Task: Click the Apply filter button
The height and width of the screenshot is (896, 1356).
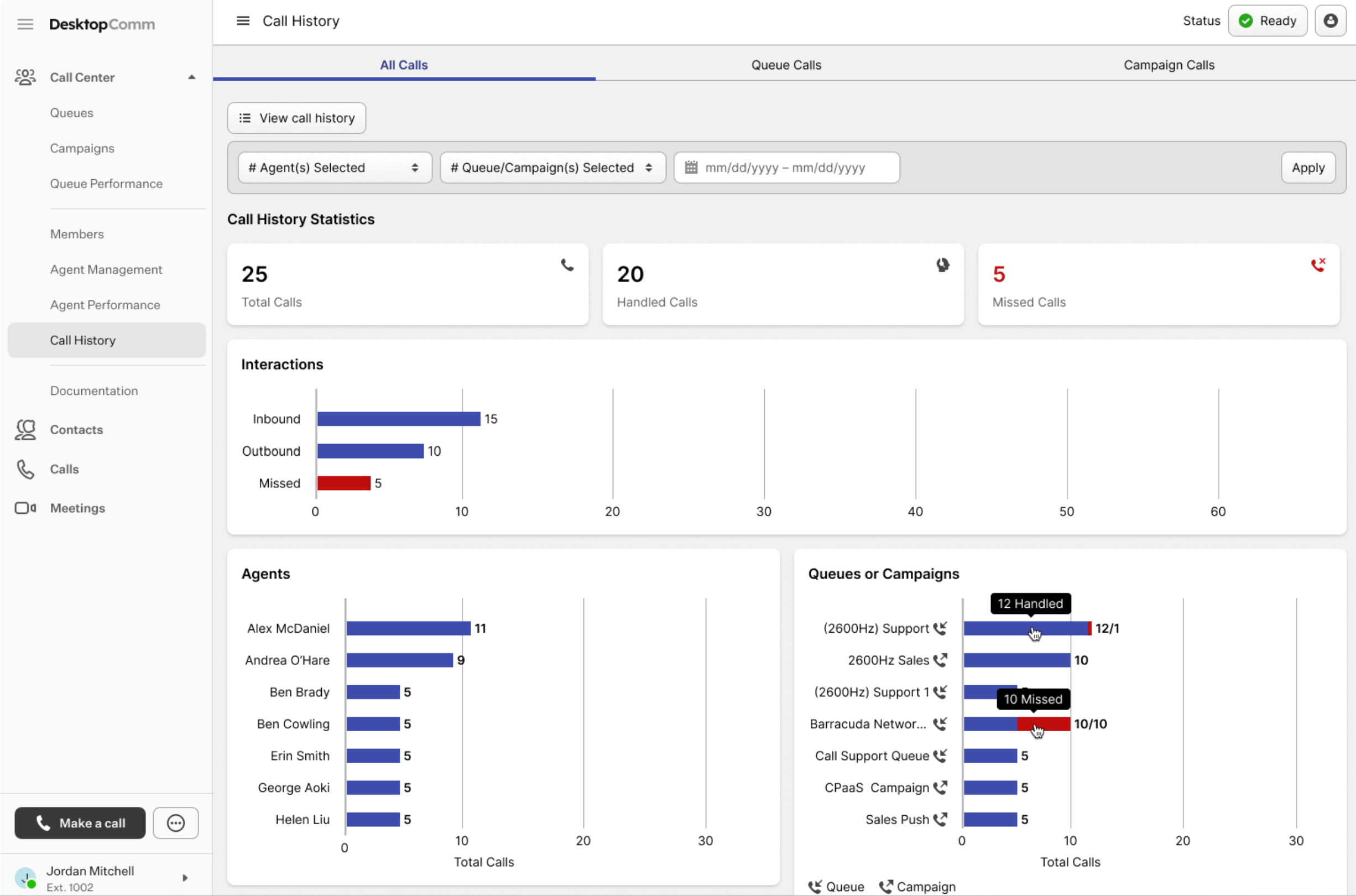Action: tap(1307, 168)
